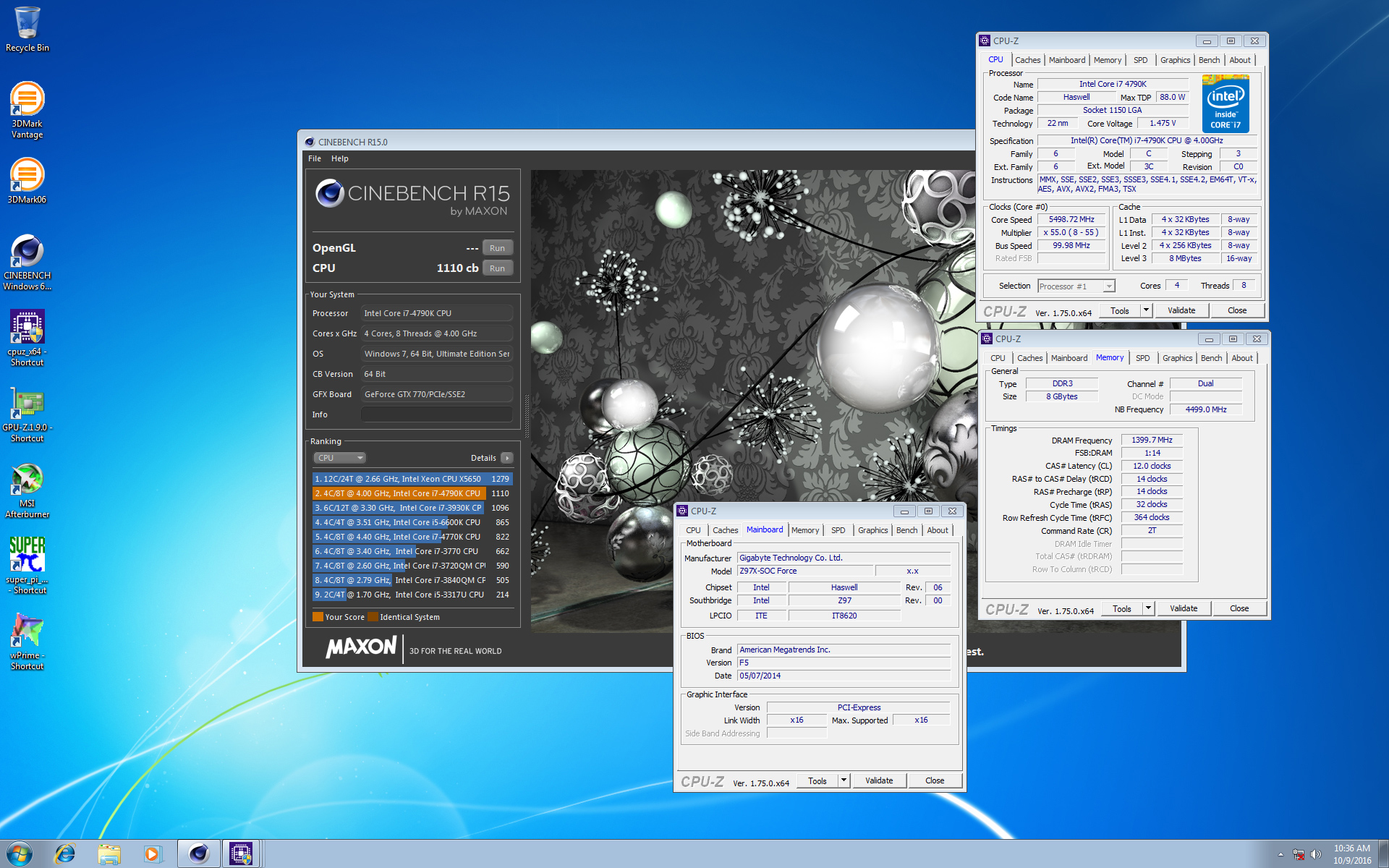Open the CPU ranking type dropdown

(x=340, y=458)
